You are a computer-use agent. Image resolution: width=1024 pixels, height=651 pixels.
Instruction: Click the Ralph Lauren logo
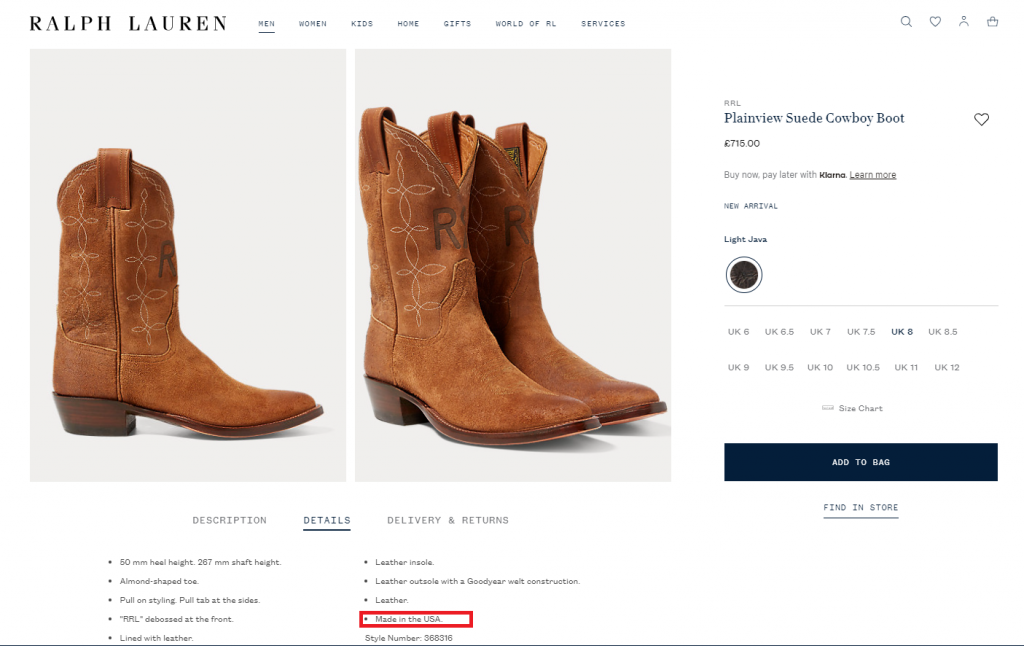[128, 23]
